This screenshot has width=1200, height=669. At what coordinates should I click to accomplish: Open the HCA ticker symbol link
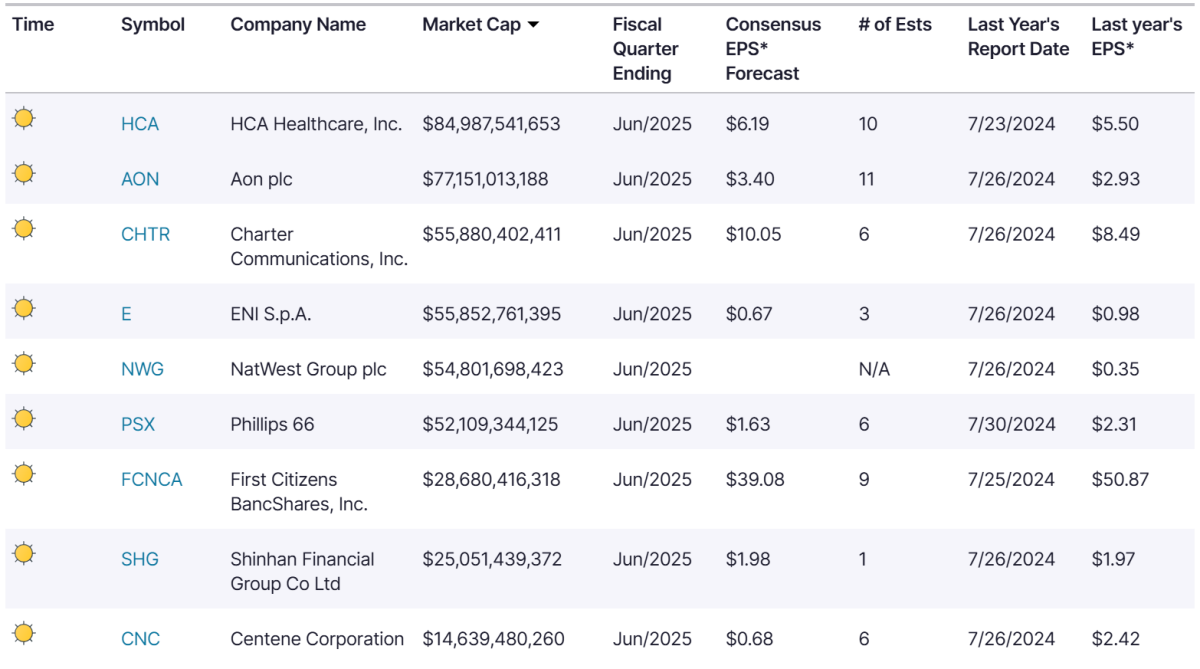tap(140, 124)
